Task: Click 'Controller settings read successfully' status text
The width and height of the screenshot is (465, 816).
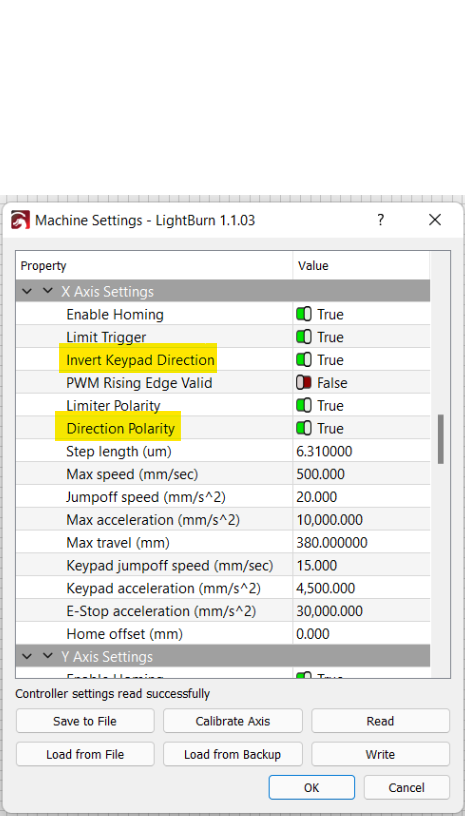Action: (x=112, y=694)
